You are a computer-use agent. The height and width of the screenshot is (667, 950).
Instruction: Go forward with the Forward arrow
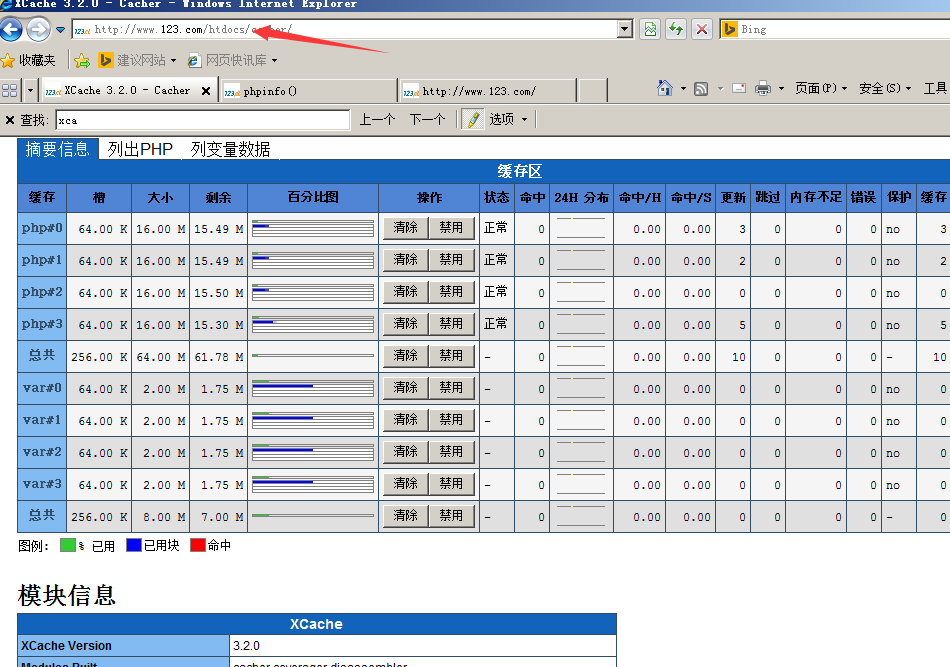point(39,29)
